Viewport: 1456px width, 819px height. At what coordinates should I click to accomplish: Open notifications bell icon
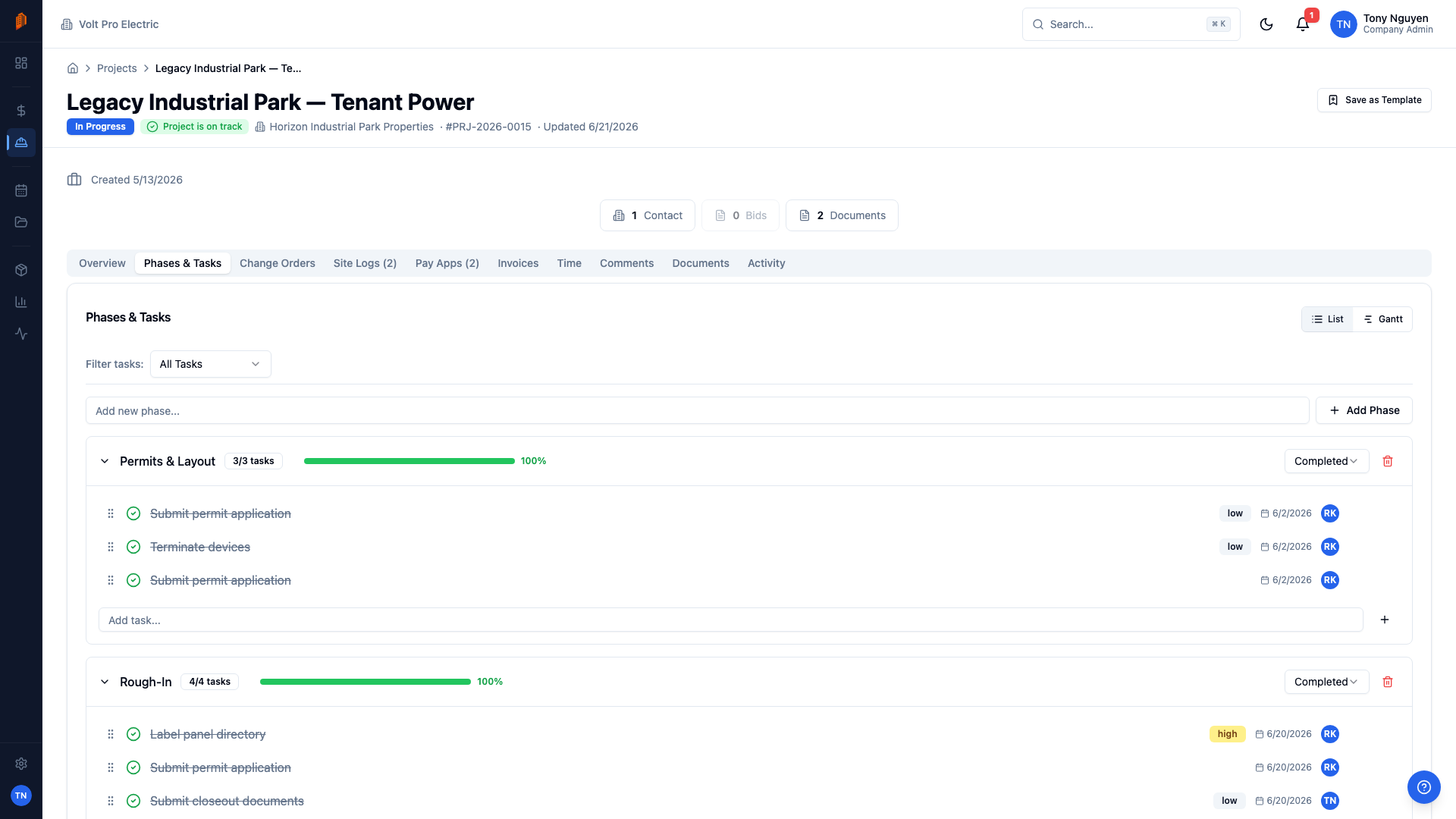click(x=1303, y=24)
